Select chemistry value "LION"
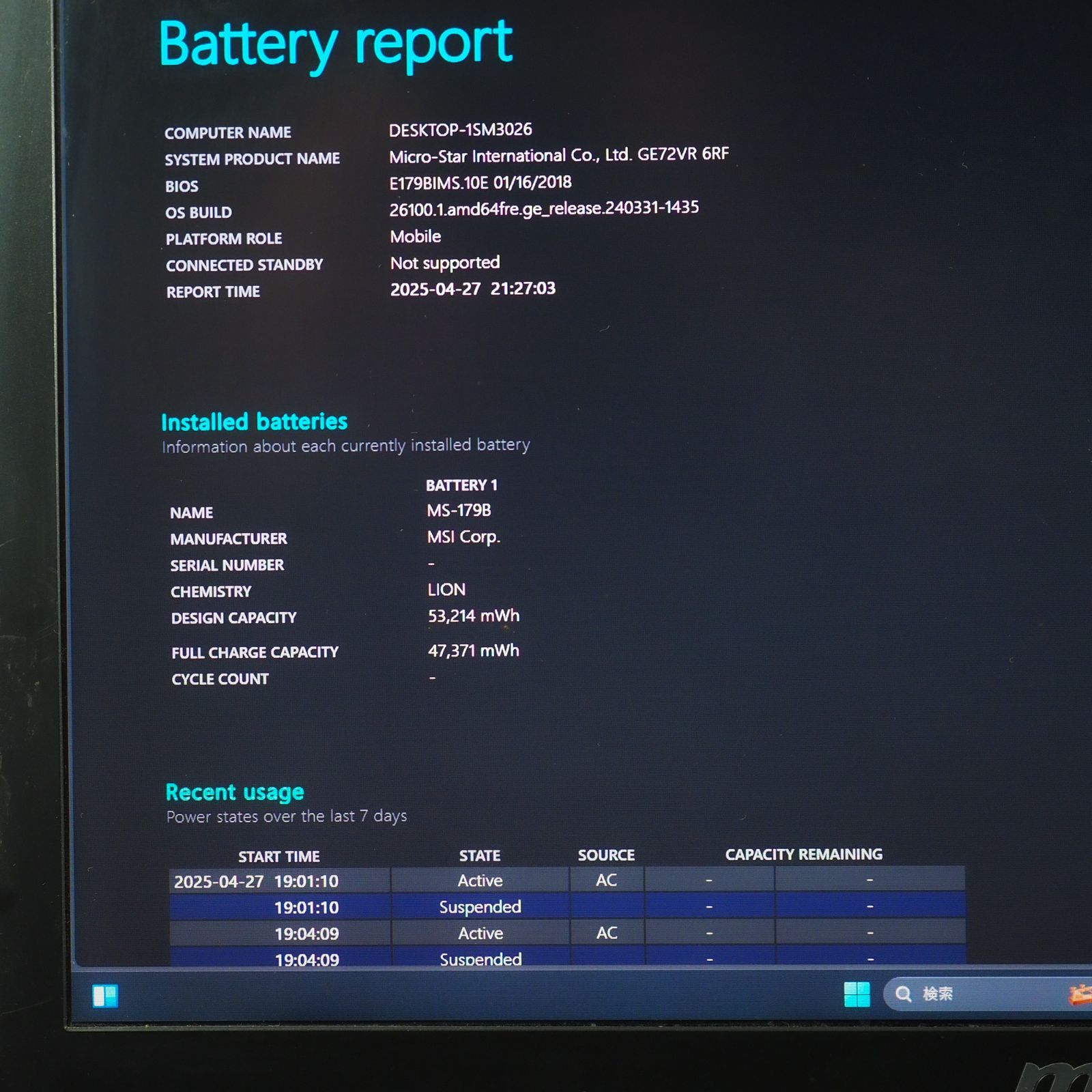This screenshot has width=1092, height=1092. (447, 590)
